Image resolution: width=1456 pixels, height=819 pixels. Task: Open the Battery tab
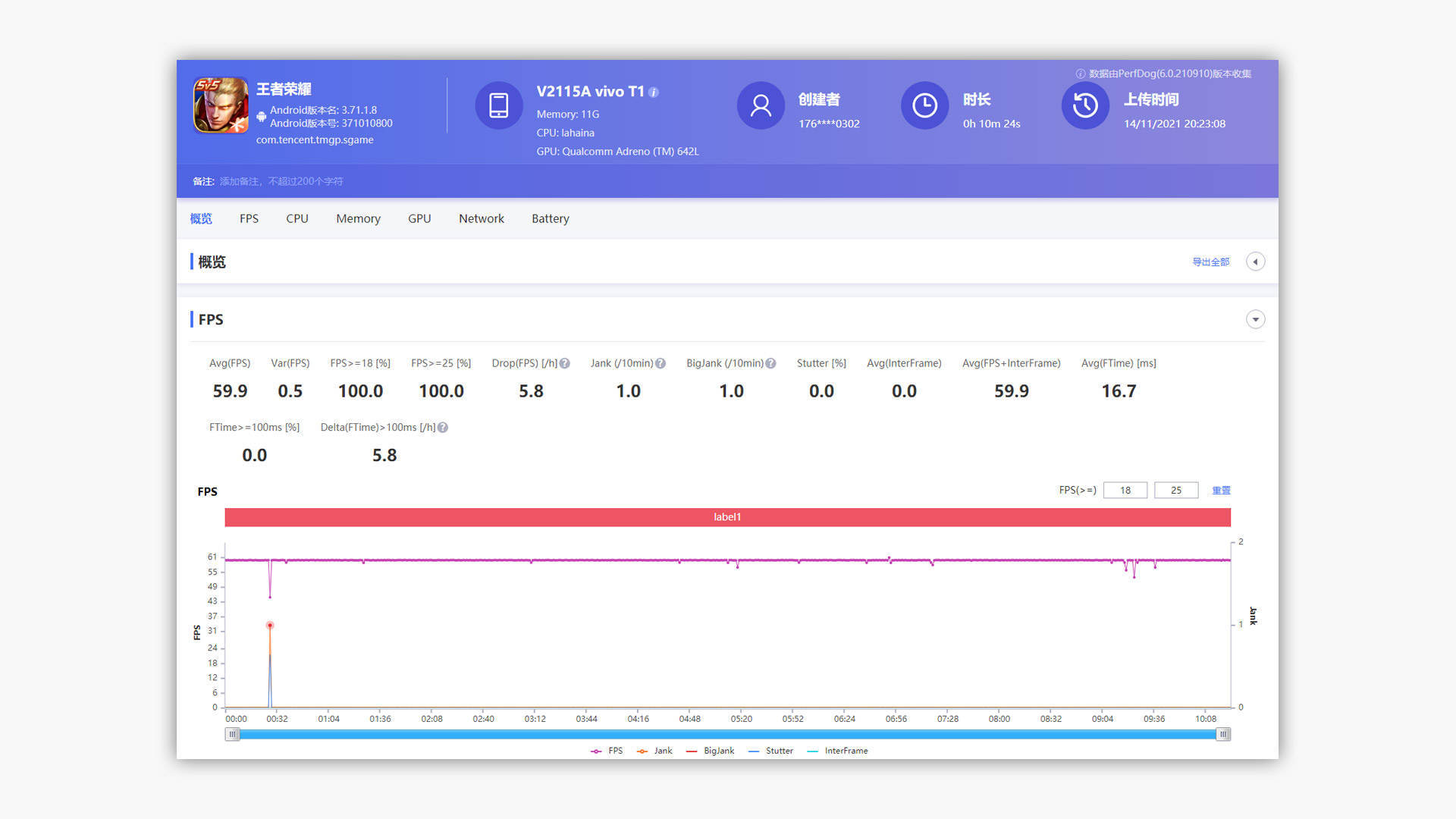coord(550,218)
